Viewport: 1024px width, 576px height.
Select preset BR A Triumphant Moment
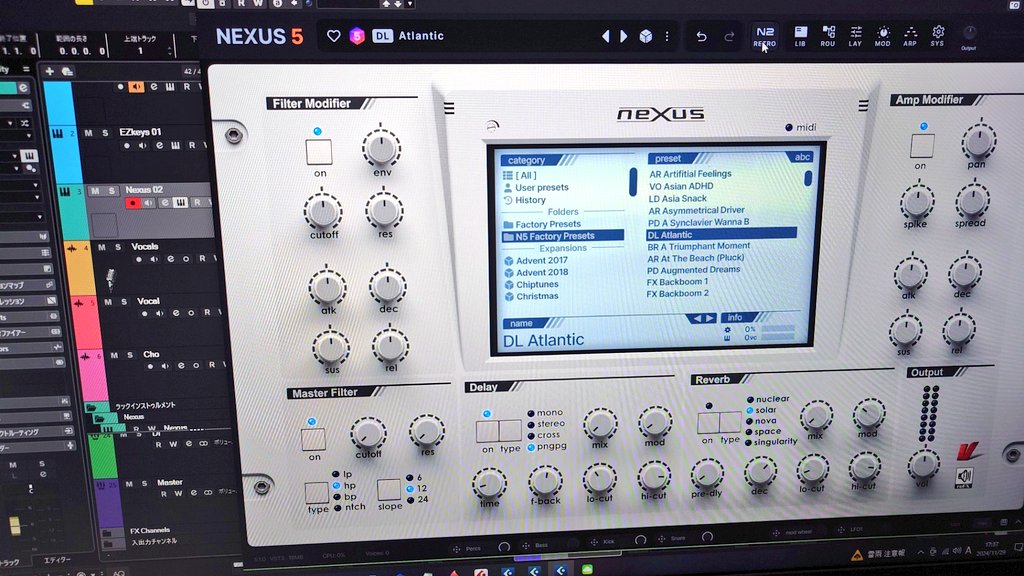pyautogui.click(x=698, y=246)
